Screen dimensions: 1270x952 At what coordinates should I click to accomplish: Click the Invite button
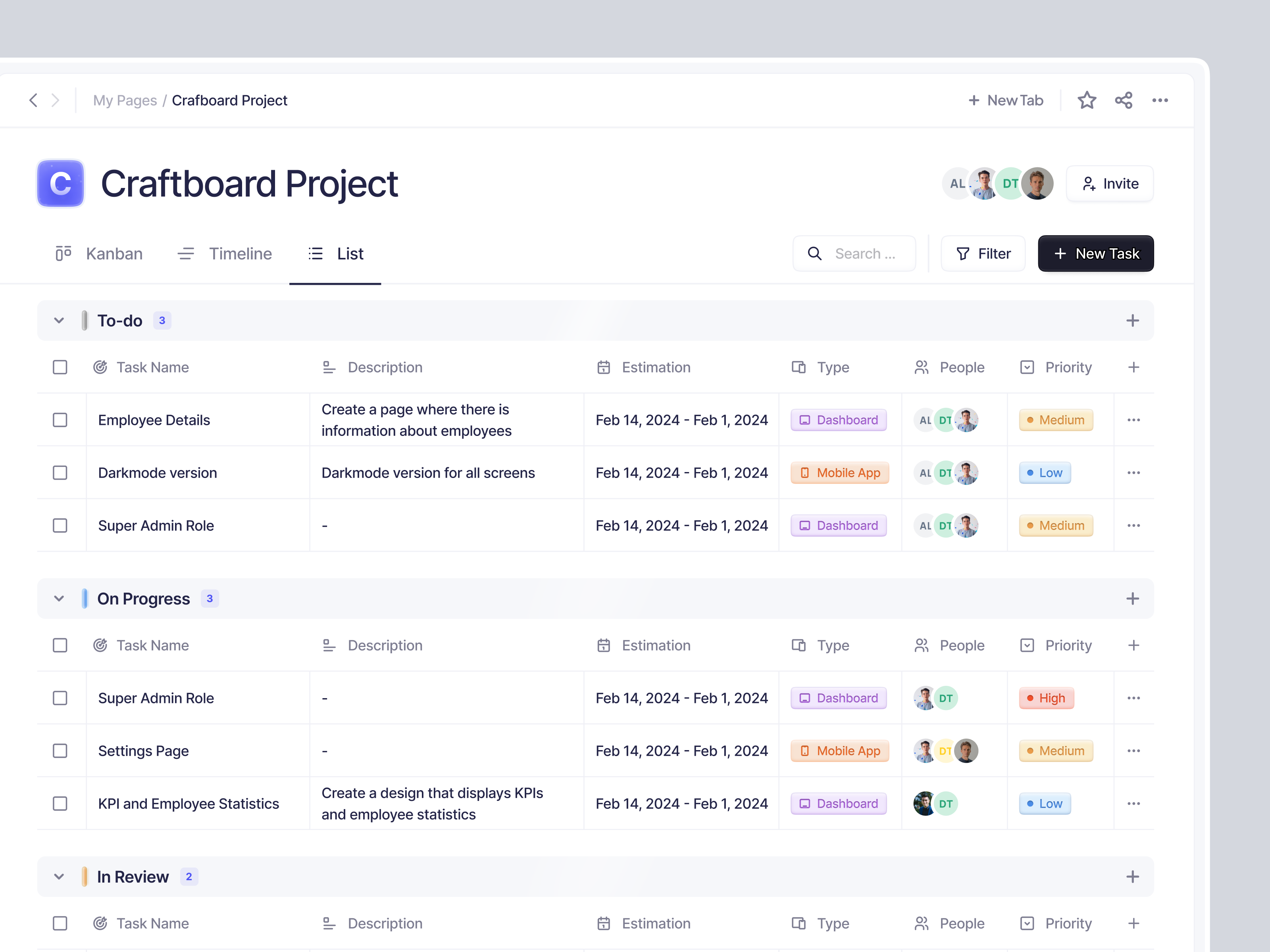[x=1109, y=183]
